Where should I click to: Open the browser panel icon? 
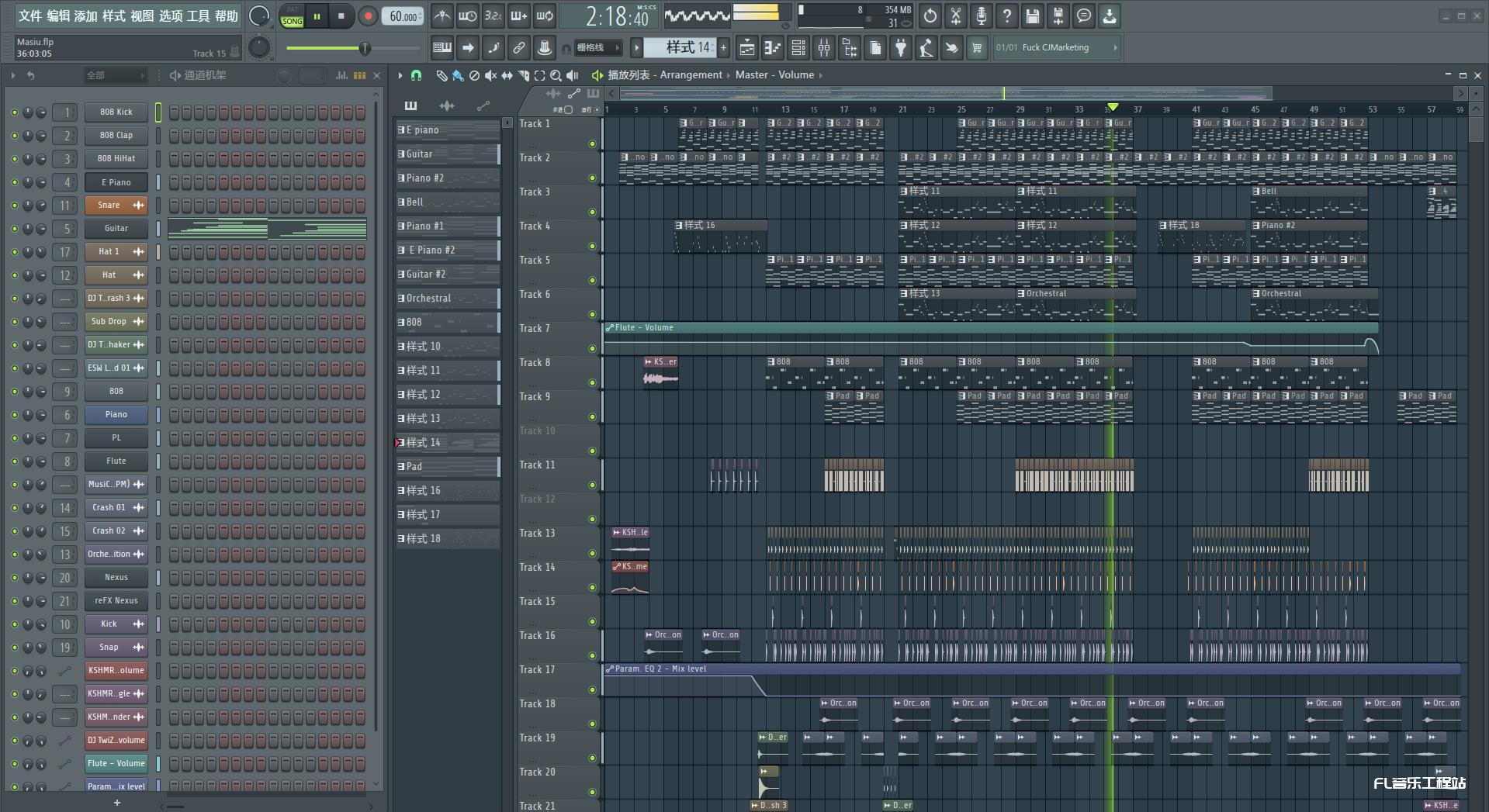849,48
